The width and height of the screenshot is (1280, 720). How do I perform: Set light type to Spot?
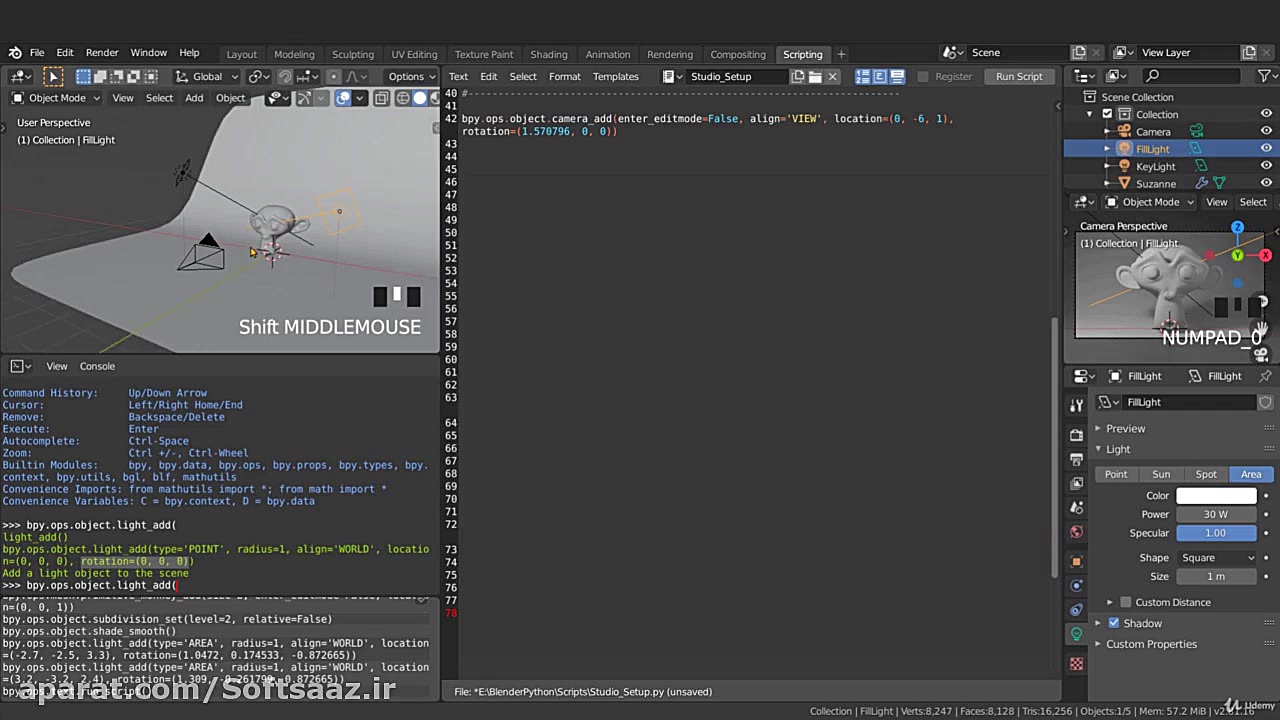[x=1206, y=474]
